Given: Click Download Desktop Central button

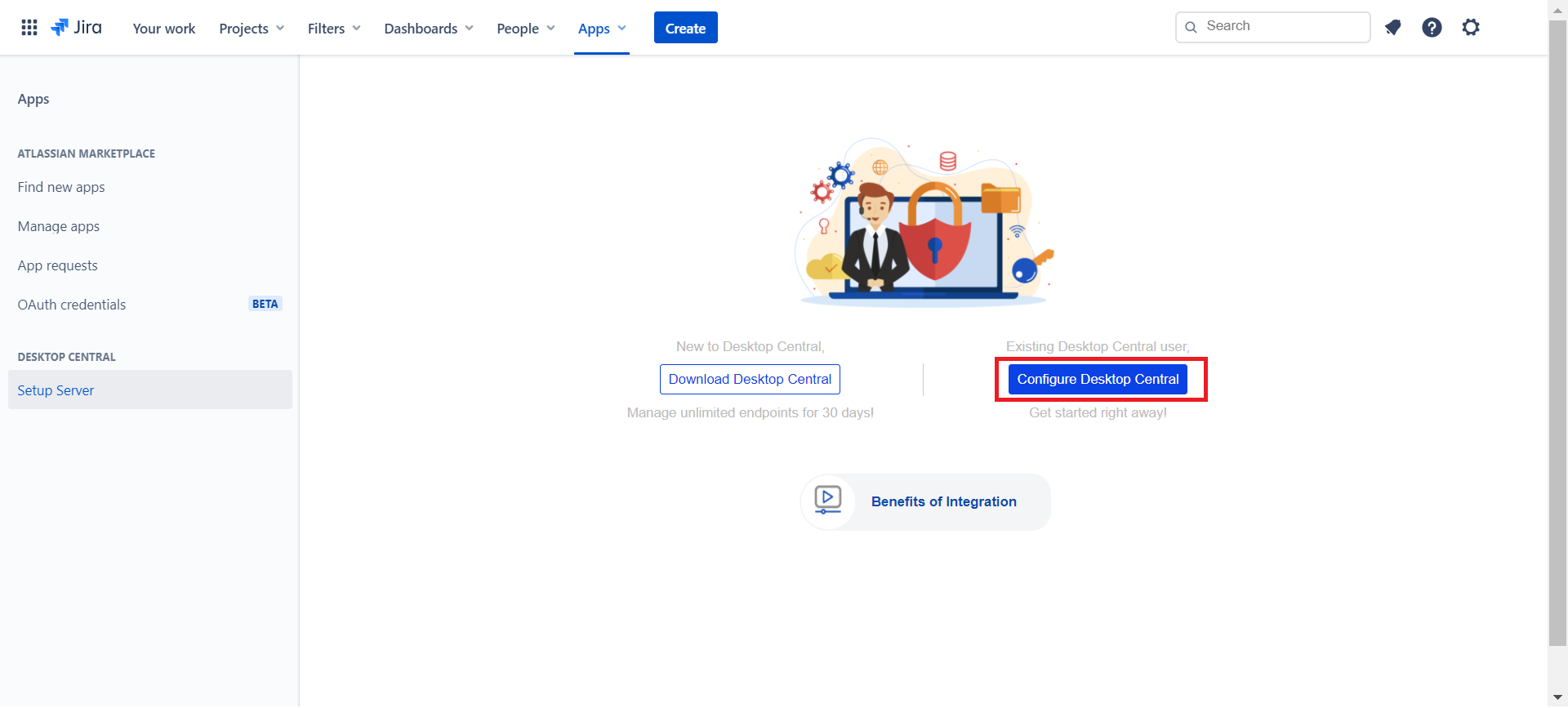Looking at the screenshot, I should [750, 379].
